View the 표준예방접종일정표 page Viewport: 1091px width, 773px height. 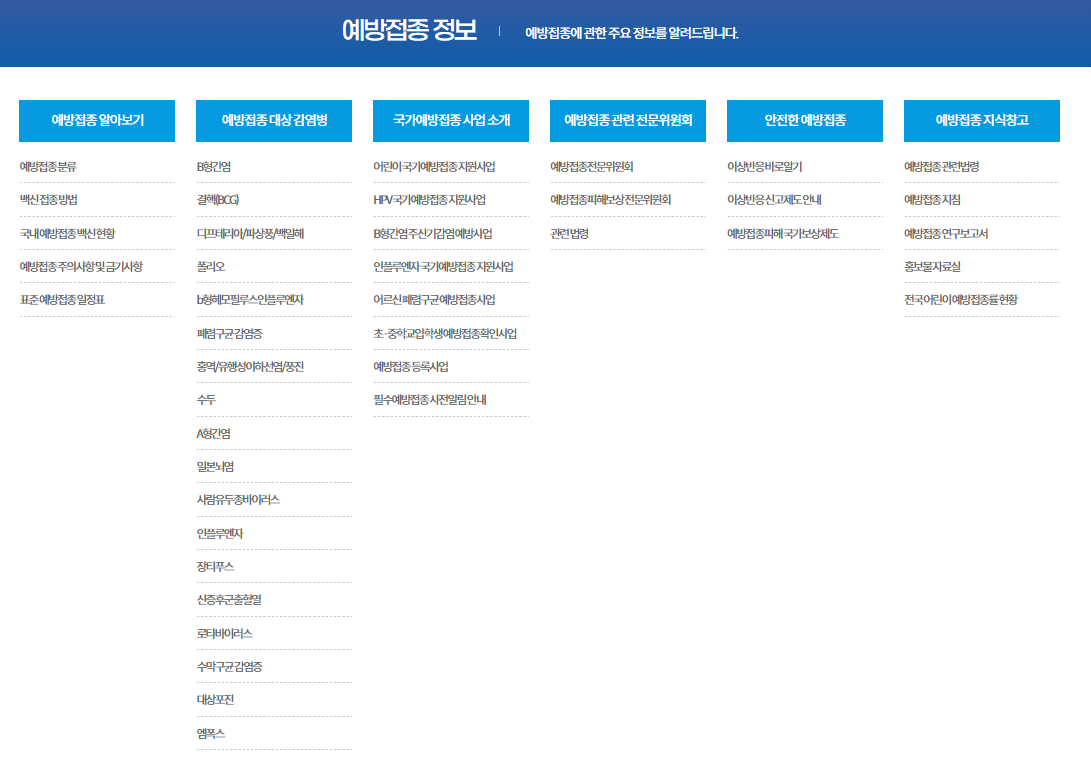pos(62,300)
